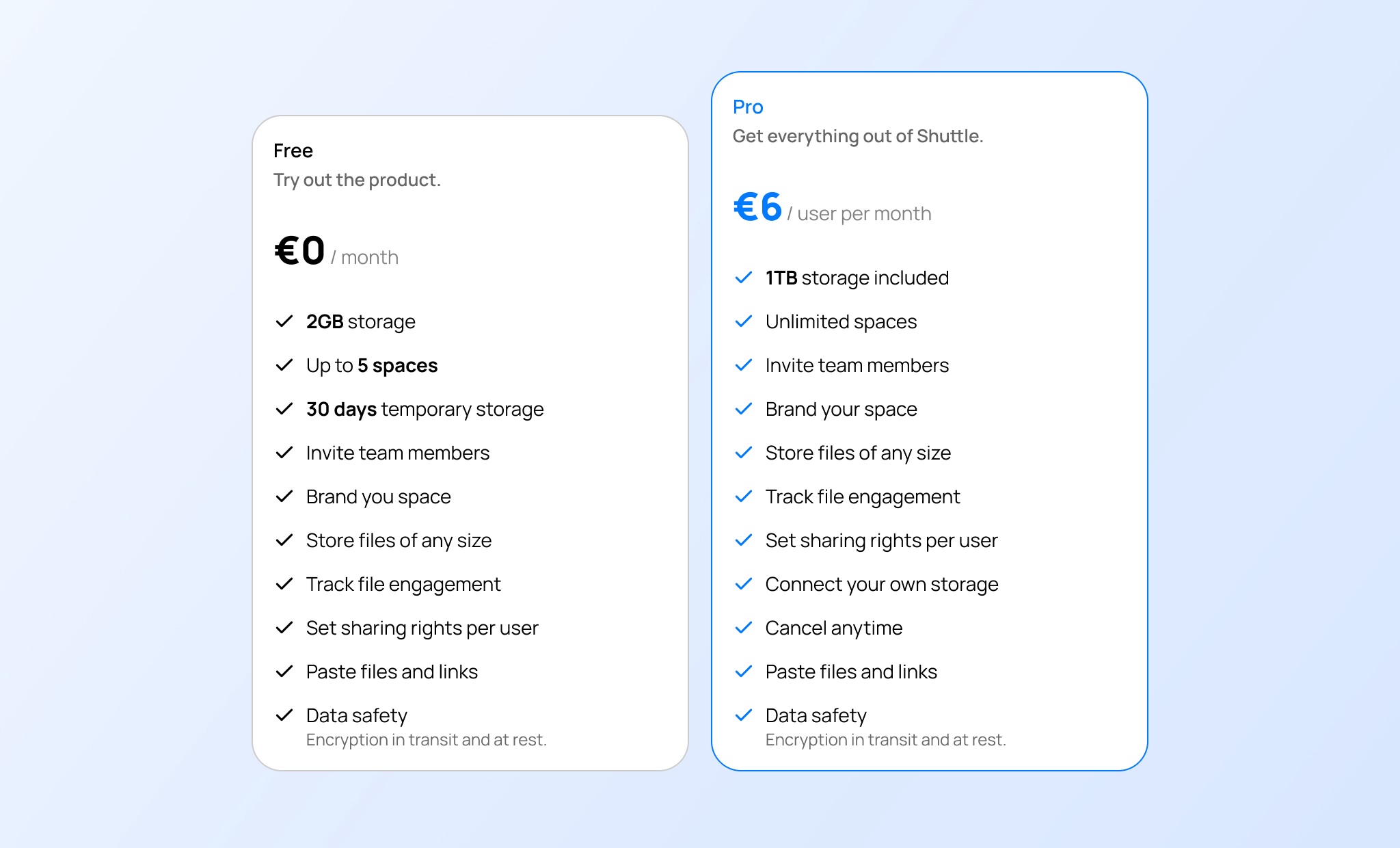The image size is (1400, 848).
Task: Click Paste files and links in Free plan
Action: tap(392, 672)
